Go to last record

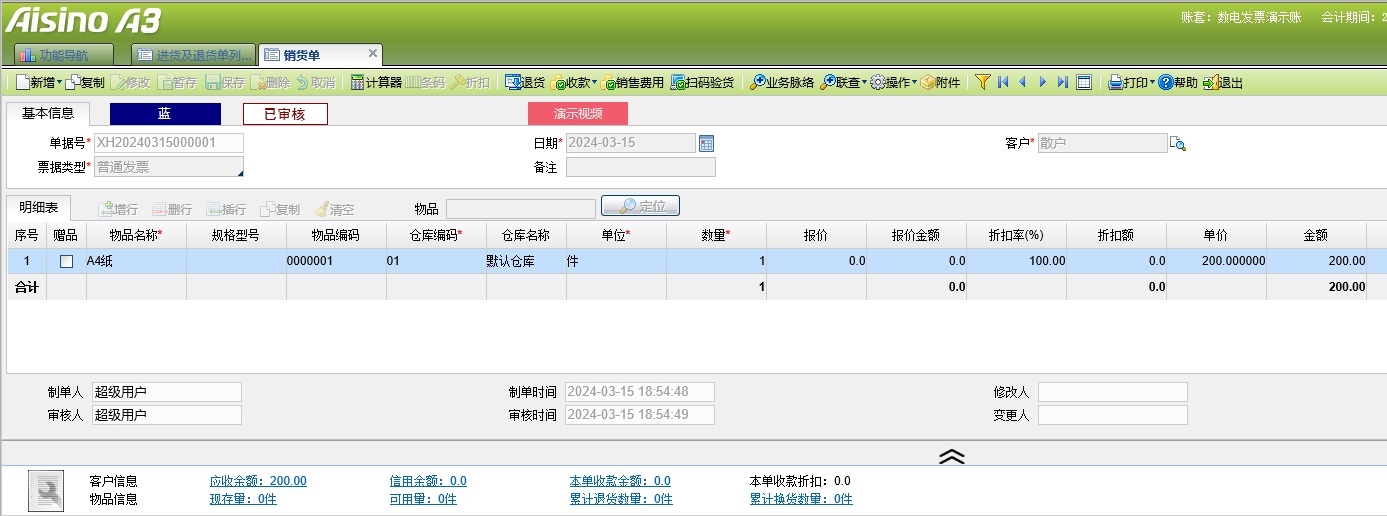click(1063, 83)
